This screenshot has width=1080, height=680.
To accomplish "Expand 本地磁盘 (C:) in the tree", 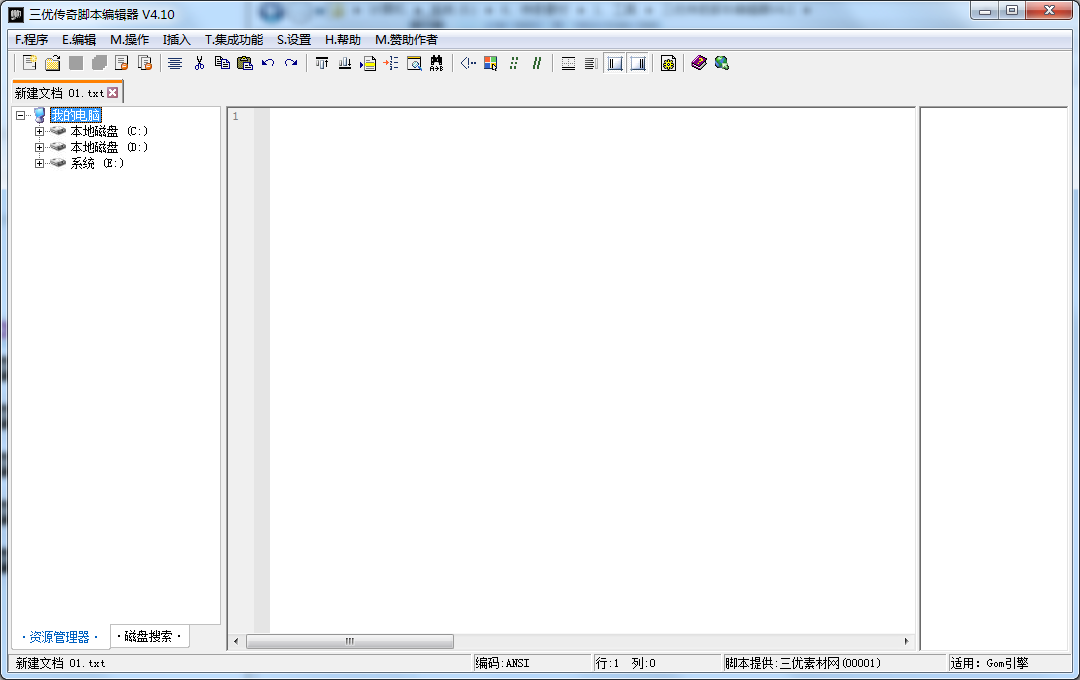I will click(39, 131).
